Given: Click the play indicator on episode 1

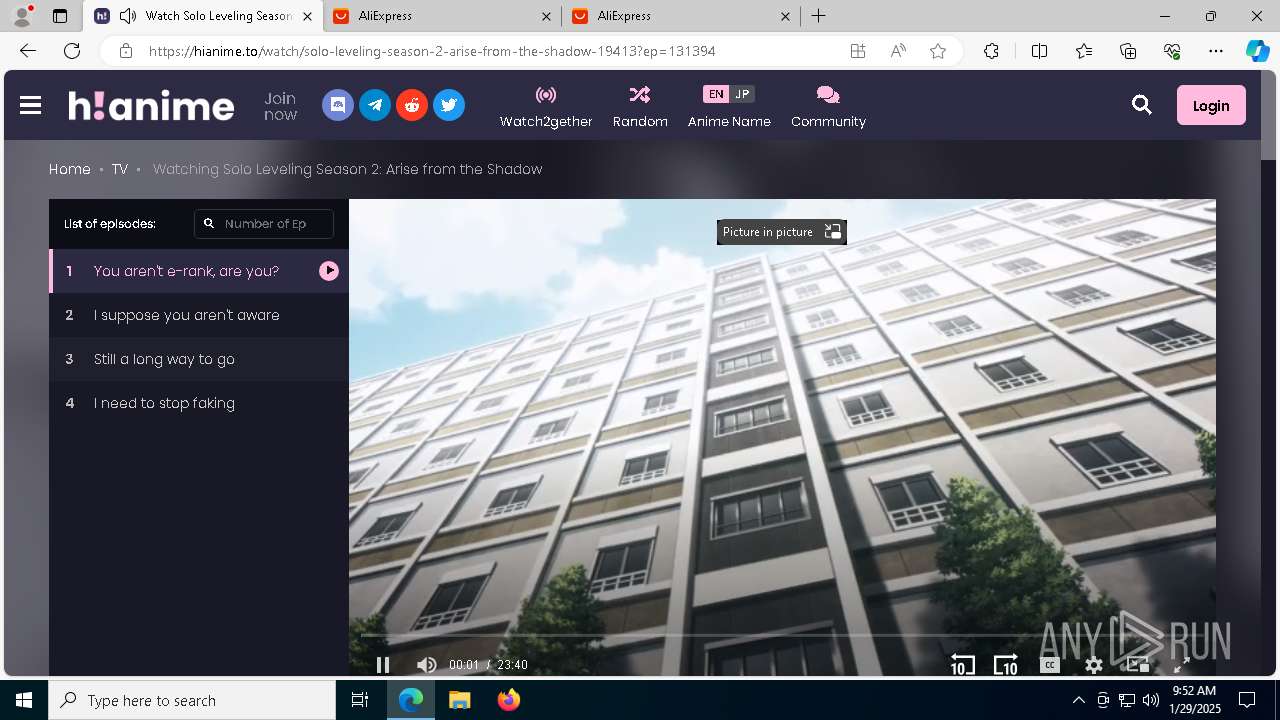Looking at the screenshot, I should tap(329, 271).
